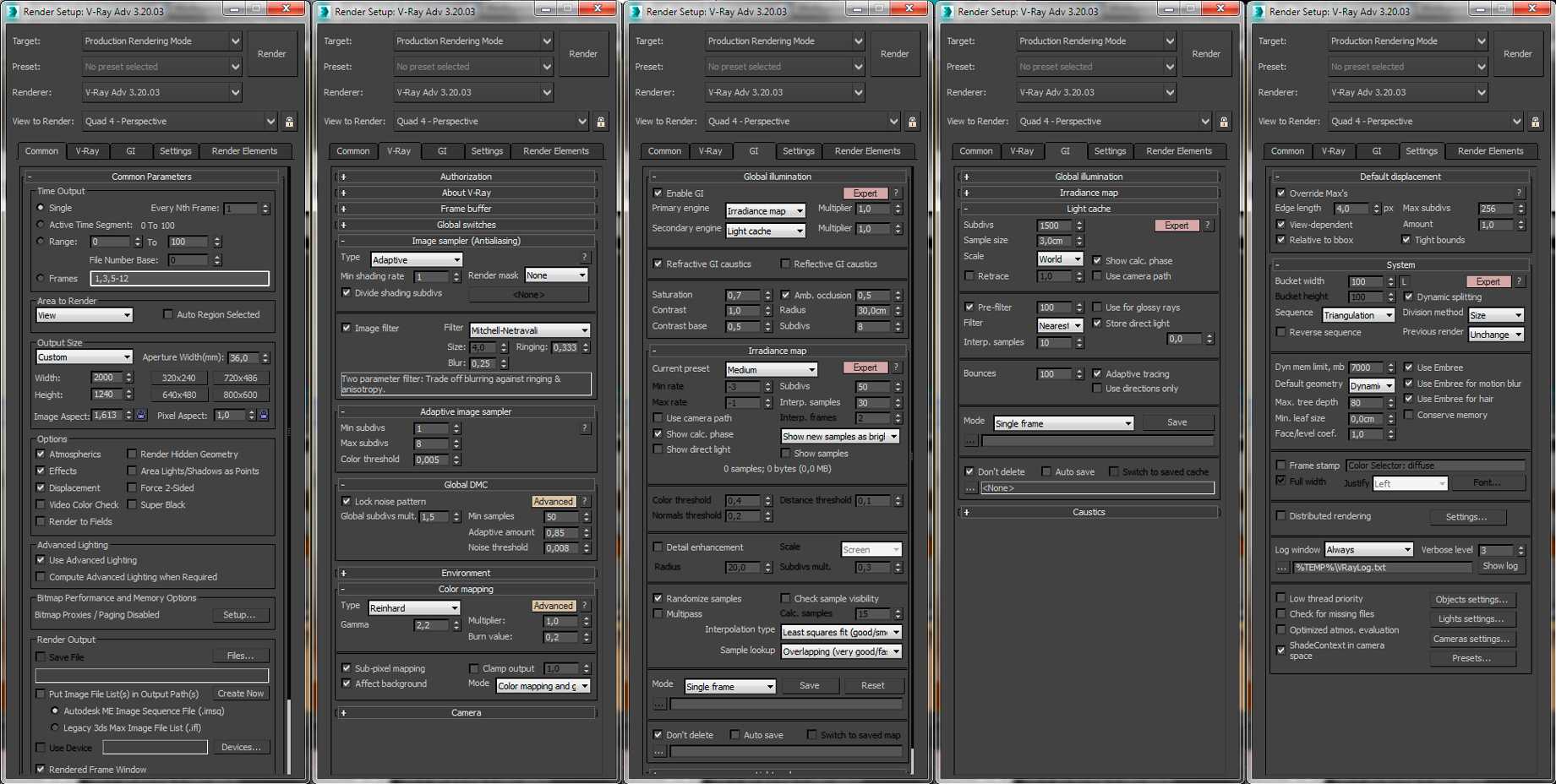The image size is (1556, 784).
Task: Click the output Width field showing 2000
Action: (107, 378)
